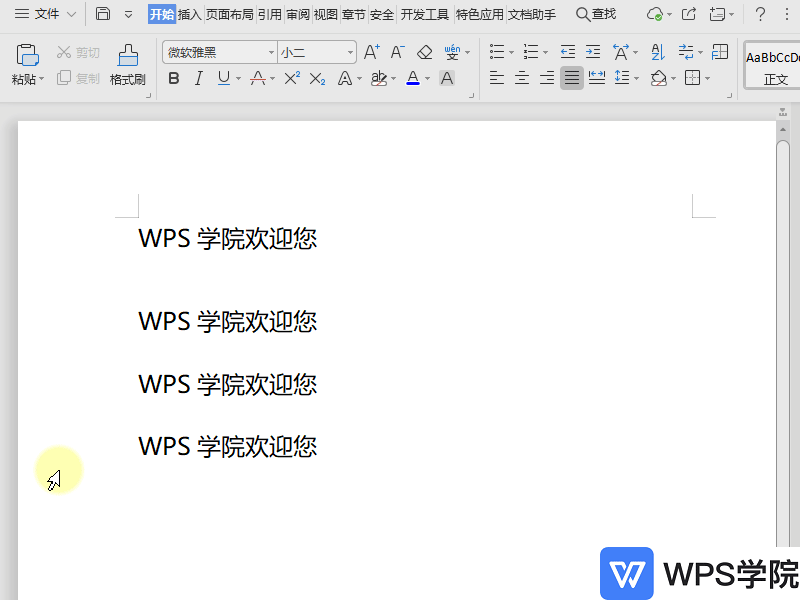The height and width of the screenshot is (600, 800).
Task: Open the font settings dialog launcher
Action: tap(471, 95)
